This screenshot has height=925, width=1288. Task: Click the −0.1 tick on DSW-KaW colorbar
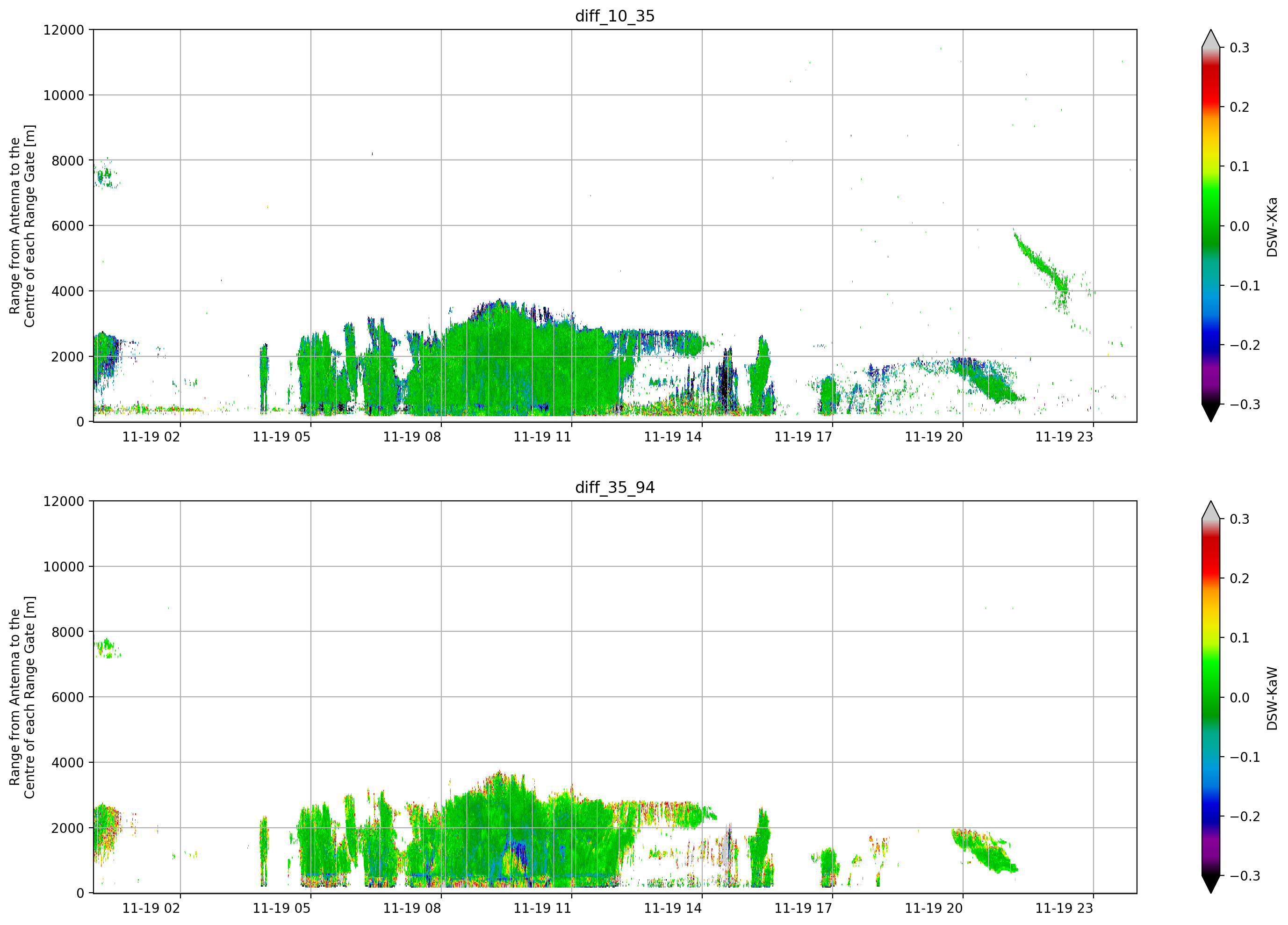(x=1245, y=757)
